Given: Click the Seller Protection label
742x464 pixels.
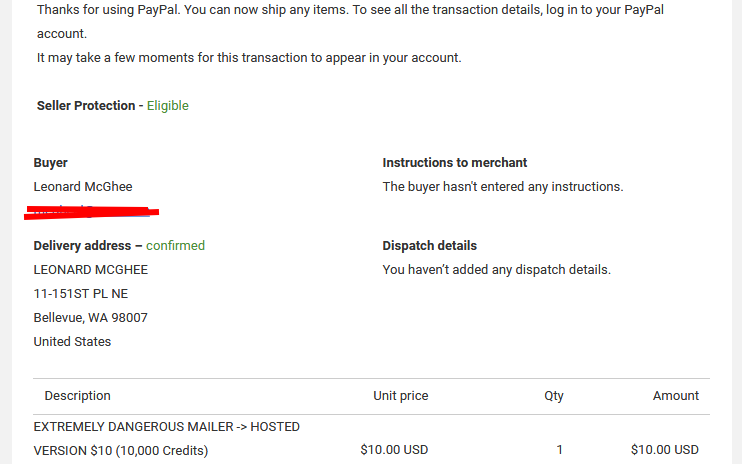Looking at the screenshot, I should pyautogui.click(x=86, y=105).
